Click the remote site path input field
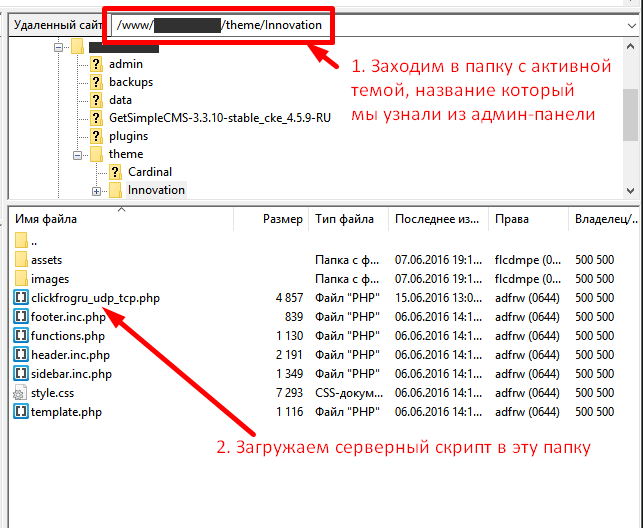Screen dimensions: 643x528 coord(222,22)
